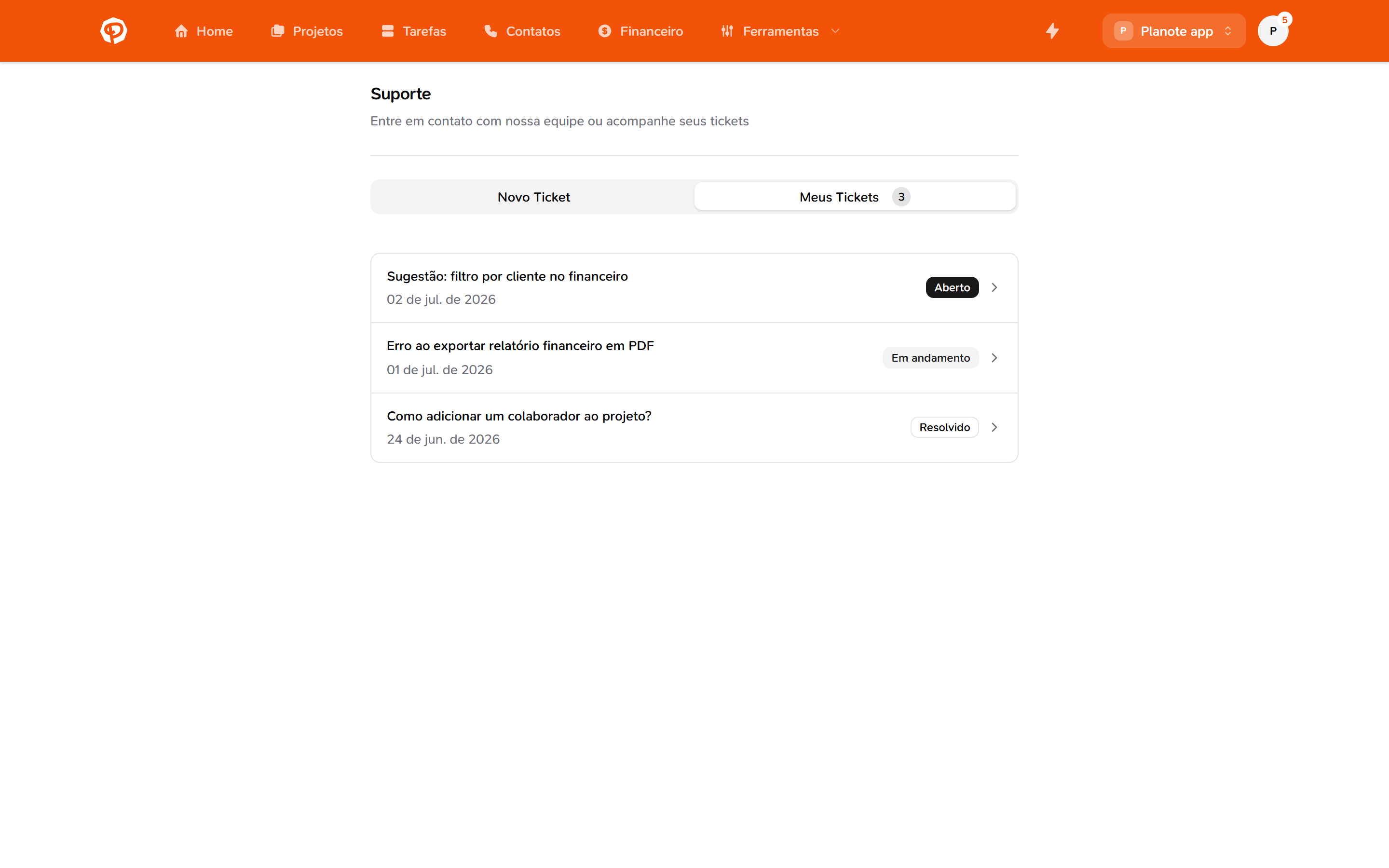1389x868 pixels.
Task: Expand the Aberto ticket chevron arrow
Action: click(994, 287)
